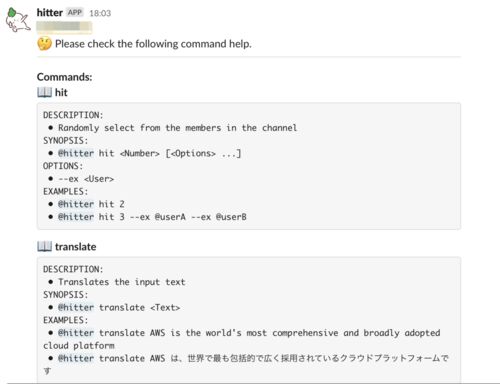Click the @hitter mention in hit synopsis
Image resolution: width=500 pixels, height=384 pixels.
click(76, 153)
